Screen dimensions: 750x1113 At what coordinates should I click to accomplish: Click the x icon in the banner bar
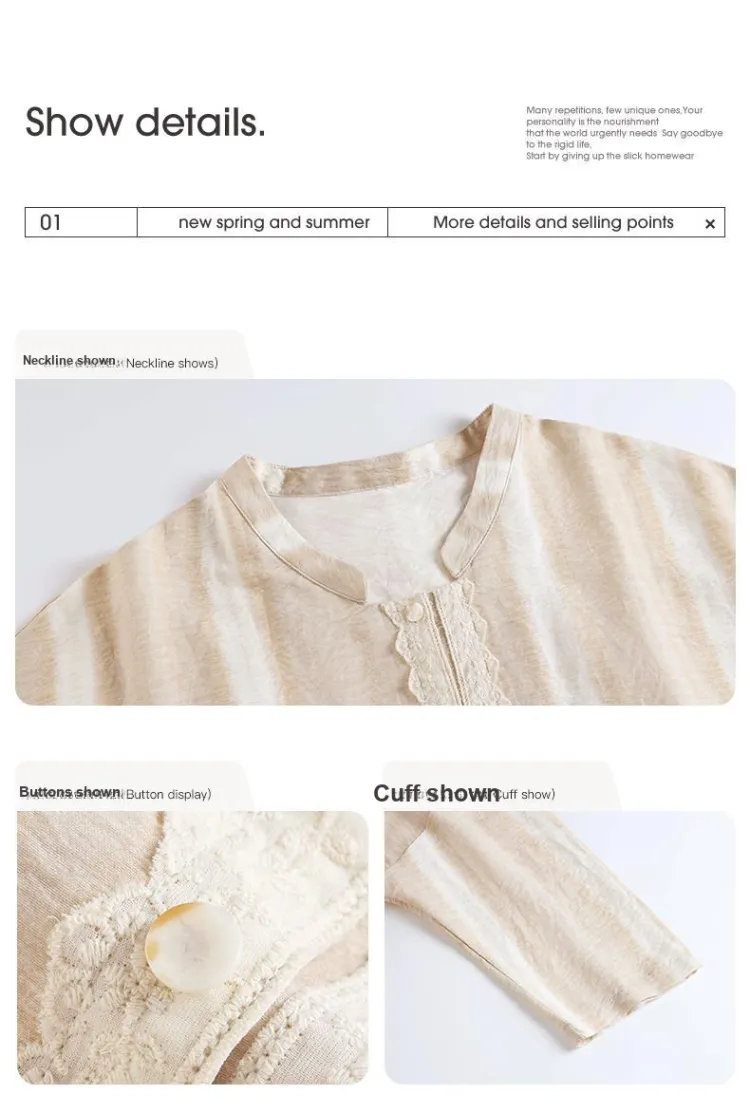point(709,224)
